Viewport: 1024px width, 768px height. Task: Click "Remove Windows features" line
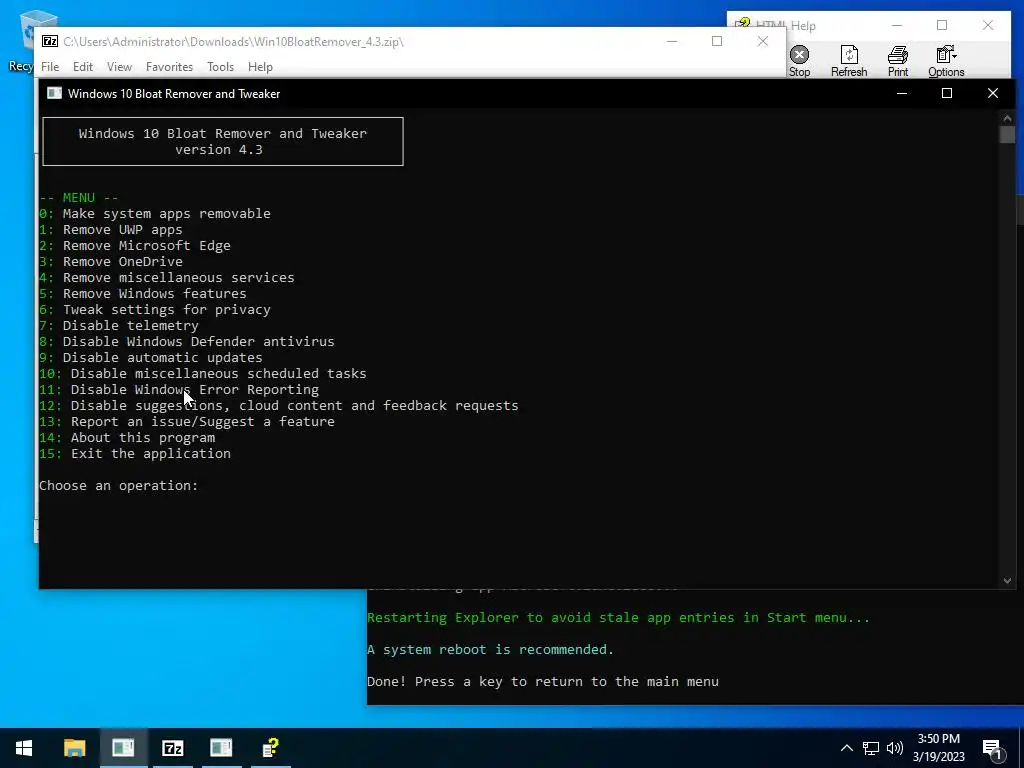coord(143,294)
